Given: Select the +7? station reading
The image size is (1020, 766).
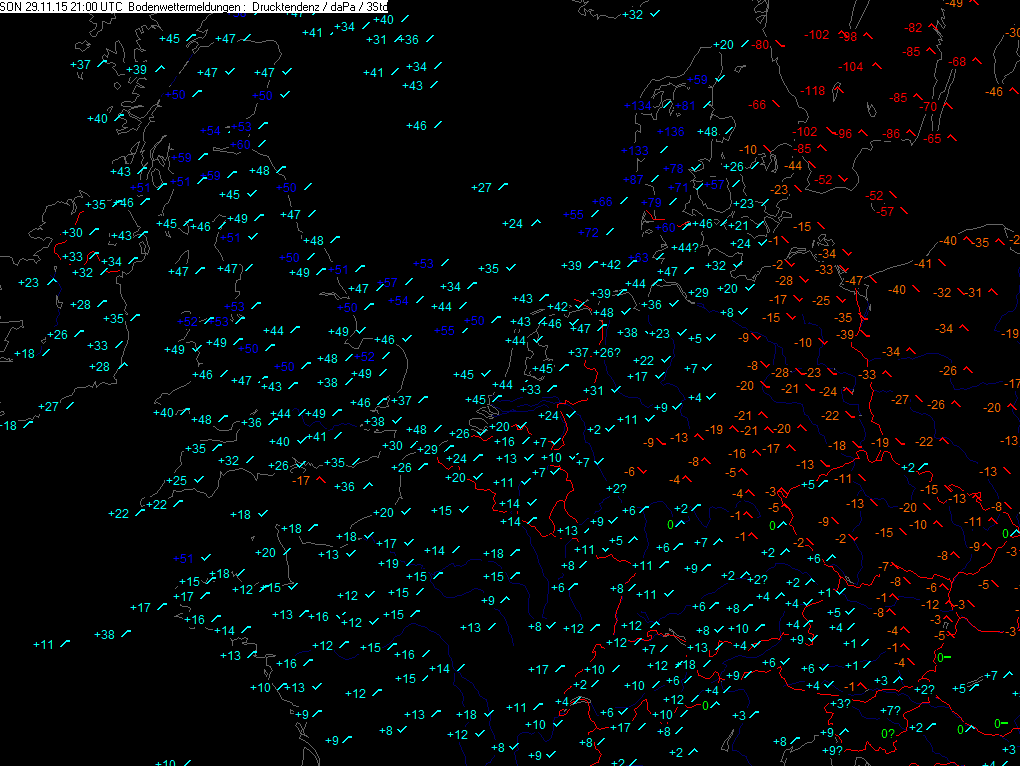Looking at the screenshot, I should (890, 710).
